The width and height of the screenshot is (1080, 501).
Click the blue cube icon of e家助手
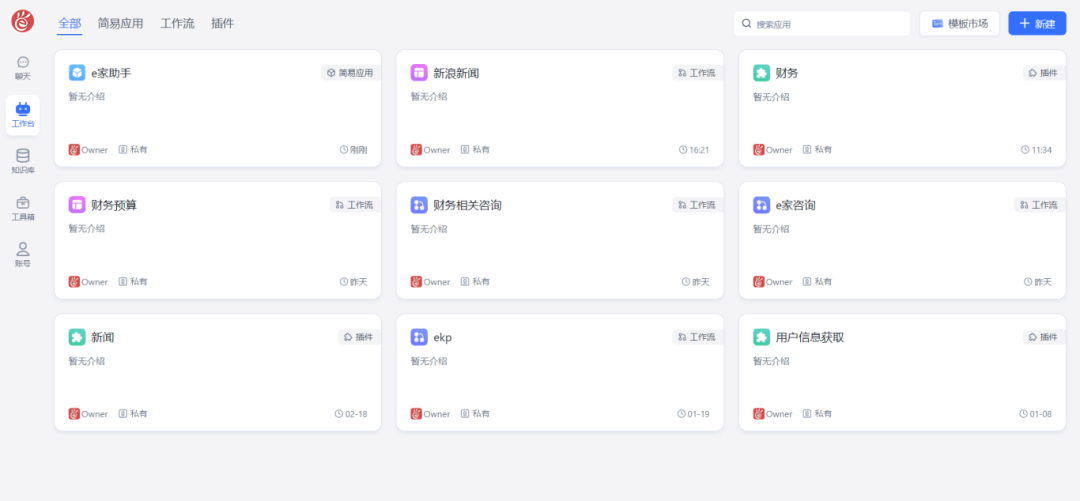point(77,72)
